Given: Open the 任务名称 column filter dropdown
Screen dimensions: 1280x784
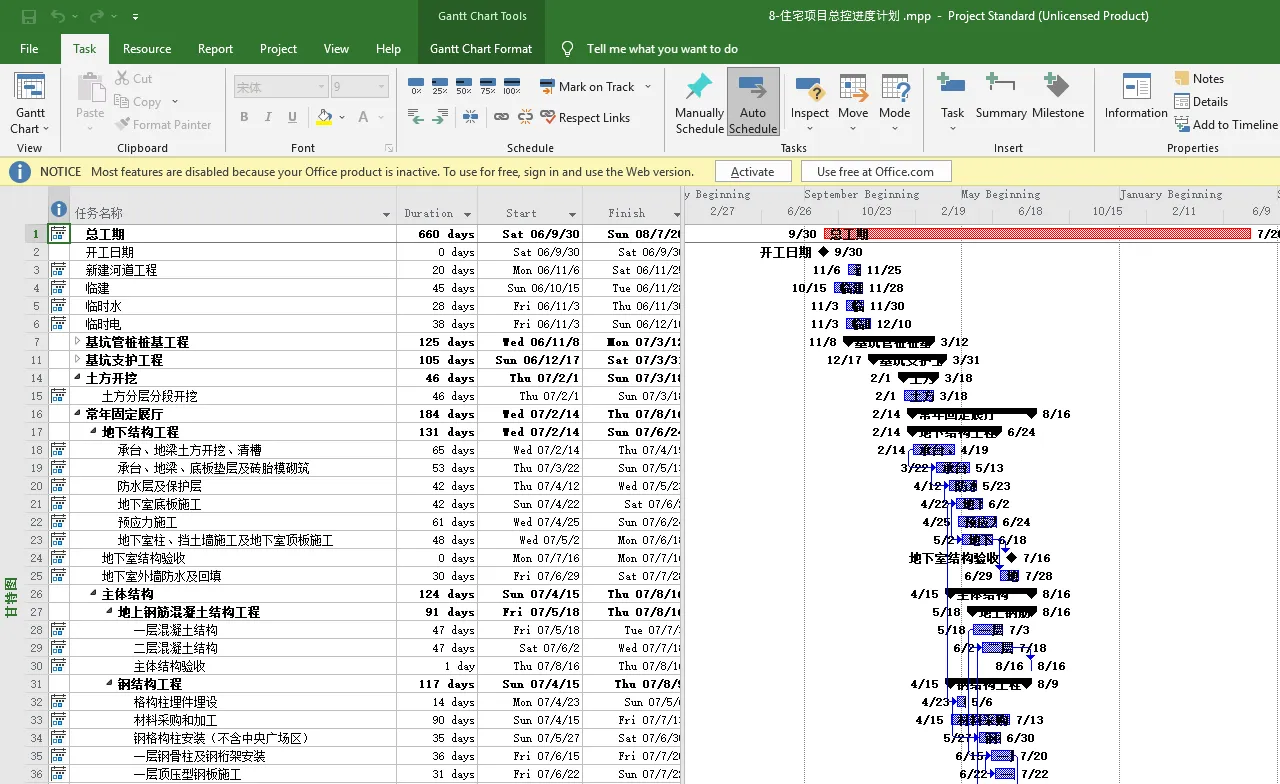Looking at the screenshot, I should 386,214.
